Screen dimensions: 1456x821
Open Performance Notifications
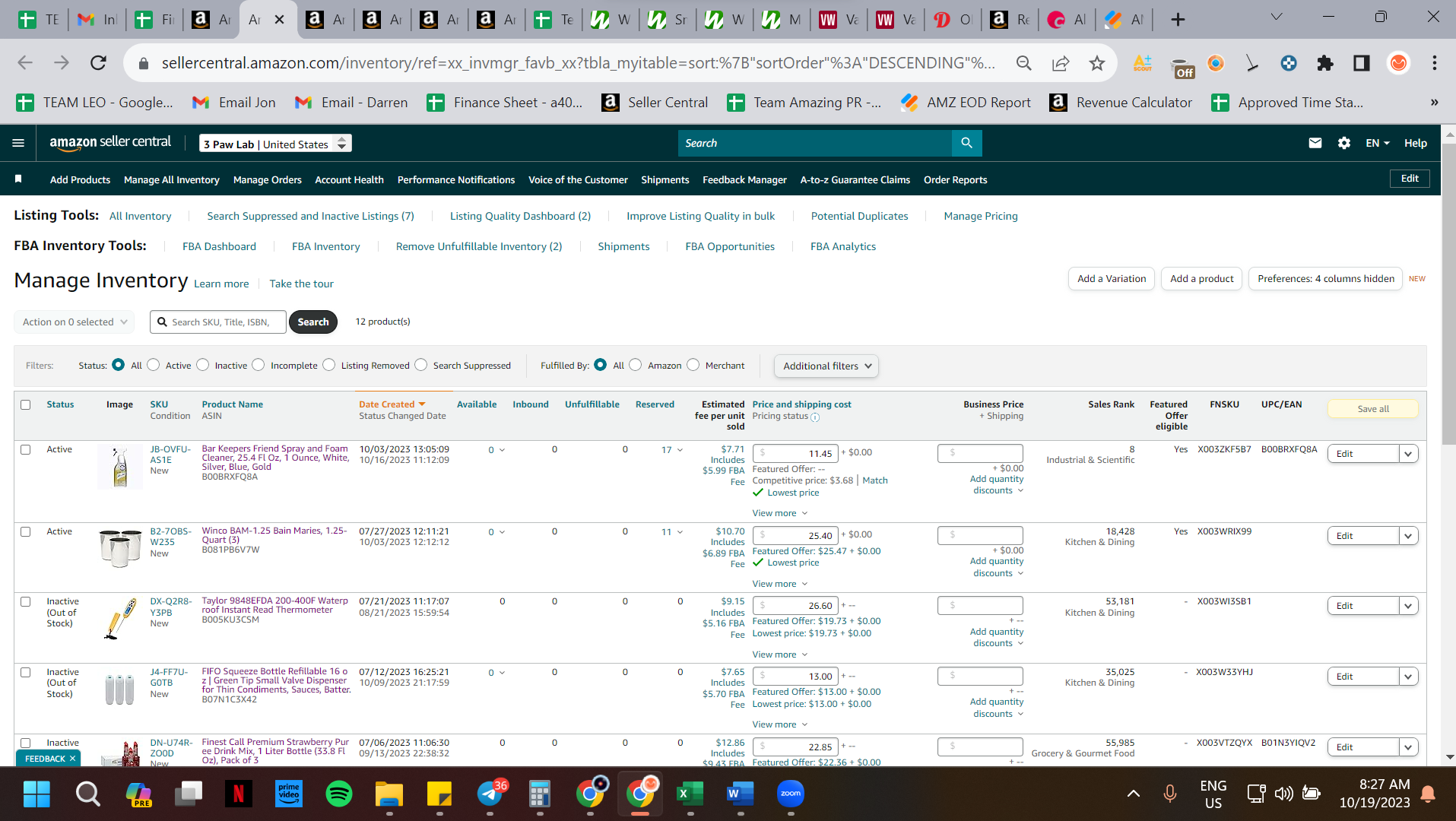pyautogui.click(x=456, y=179)
